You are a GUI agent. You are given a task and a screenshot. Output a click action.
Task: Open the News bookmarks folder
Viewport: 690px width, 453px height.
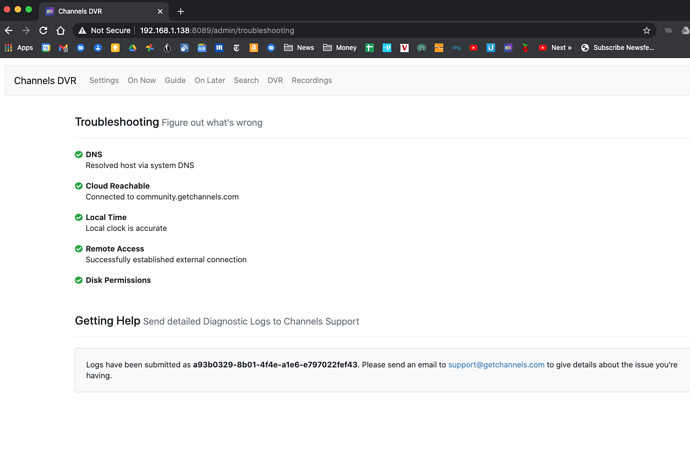coord(298,48)
